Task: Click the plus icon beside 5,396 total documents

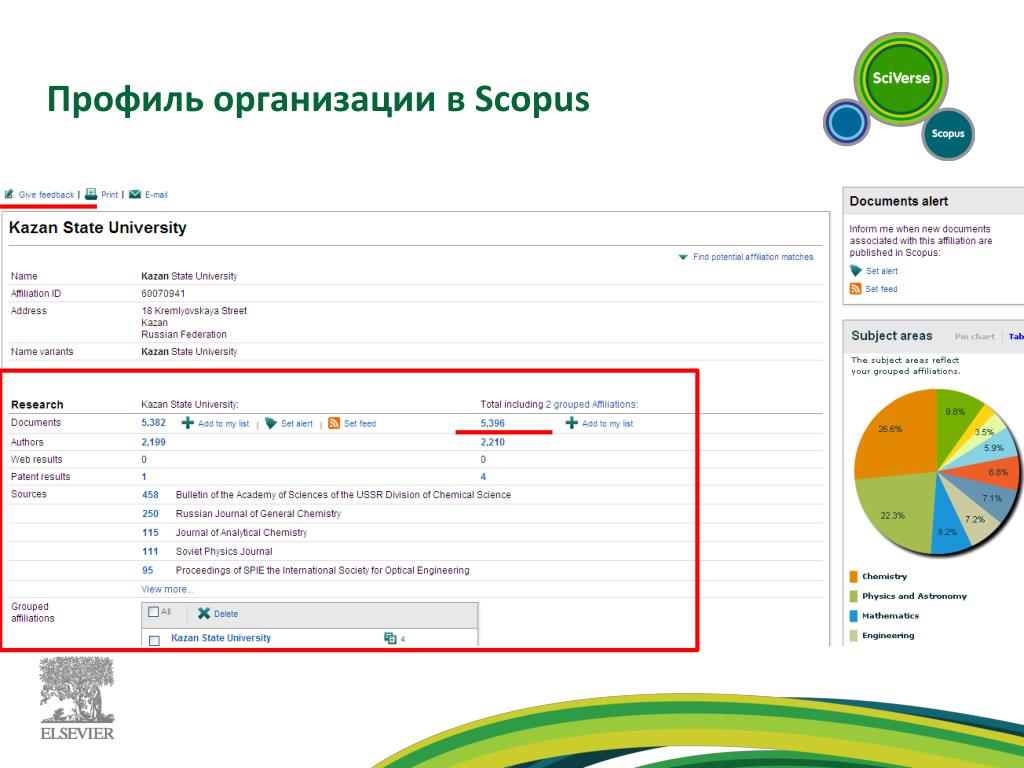Action: (571, 423)
